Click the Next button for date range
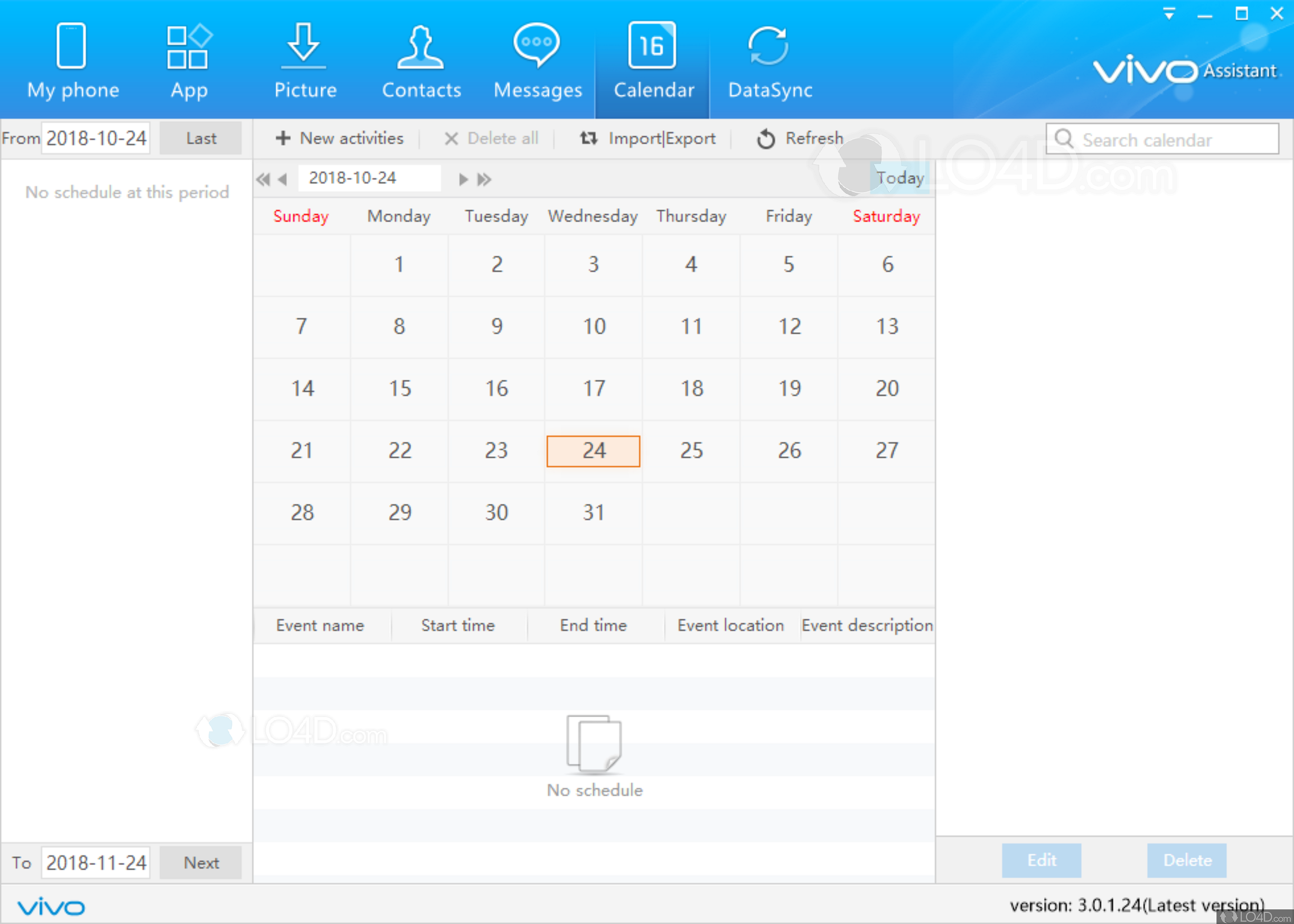Viewport: 1294px width, 924px height. point(200,862)
